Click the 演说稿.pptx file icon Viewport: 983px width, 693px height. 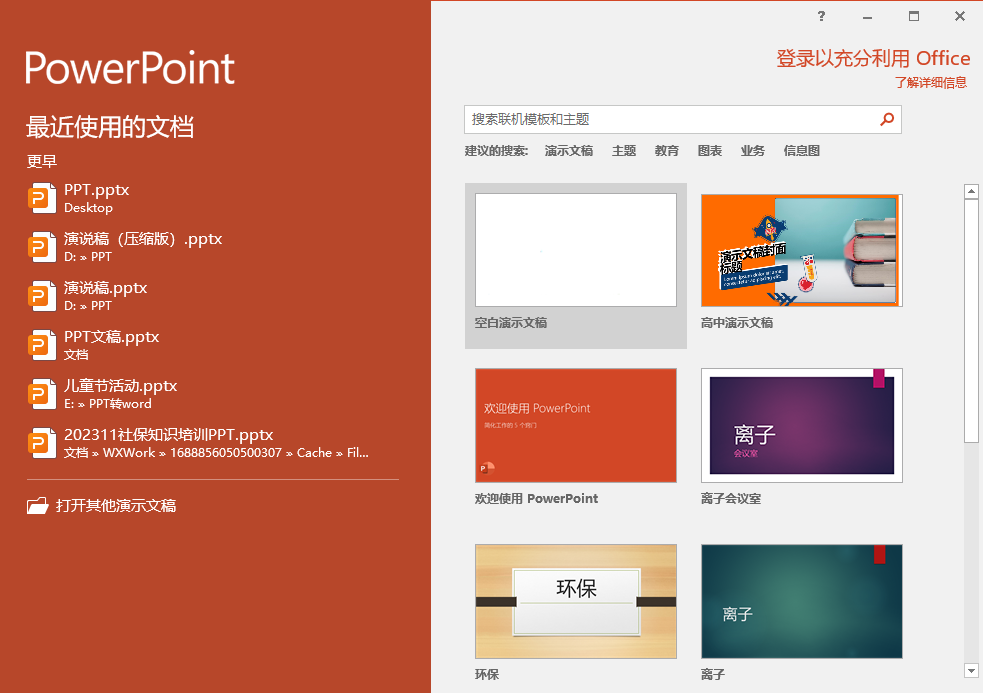click(42, 295)
